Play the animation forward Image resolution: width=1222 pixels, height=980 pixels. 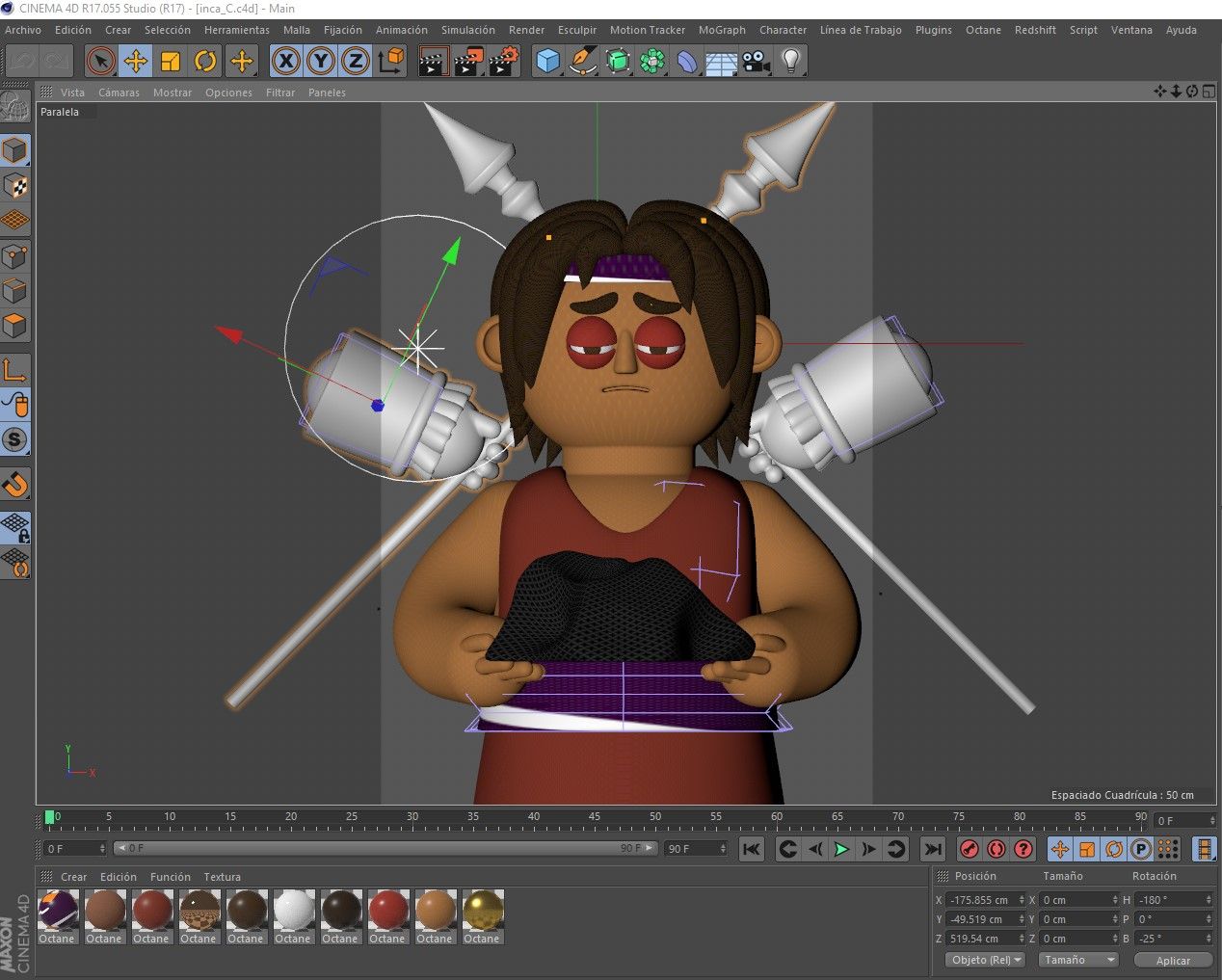click(841, 849)
